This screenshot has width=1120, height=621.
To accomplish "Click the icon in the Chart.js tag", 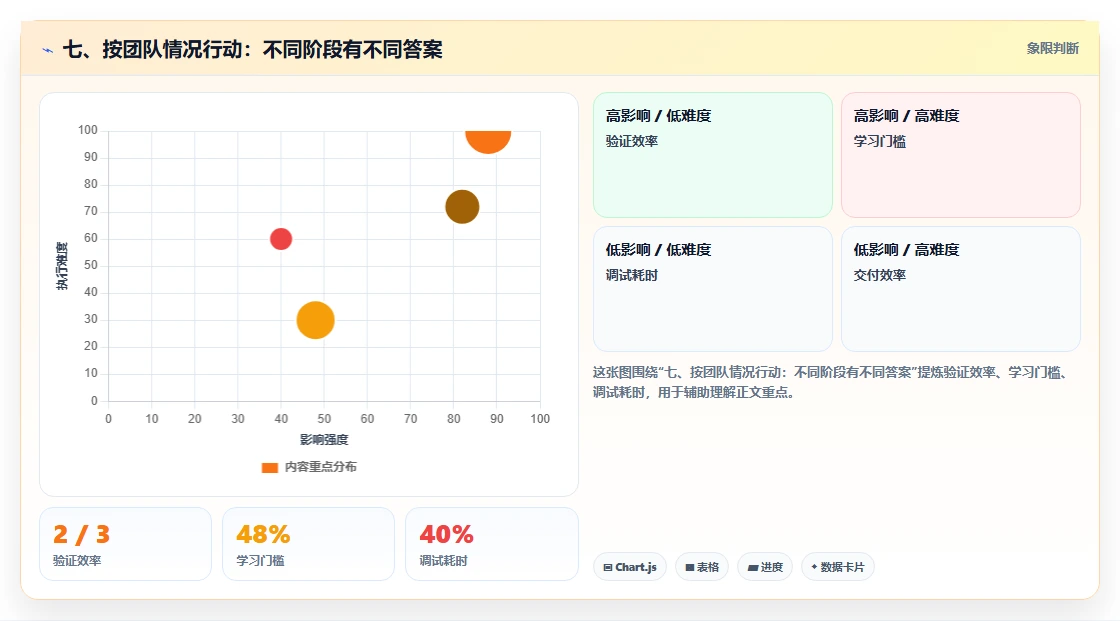I will pyautogui.click(x=608, y=567).
